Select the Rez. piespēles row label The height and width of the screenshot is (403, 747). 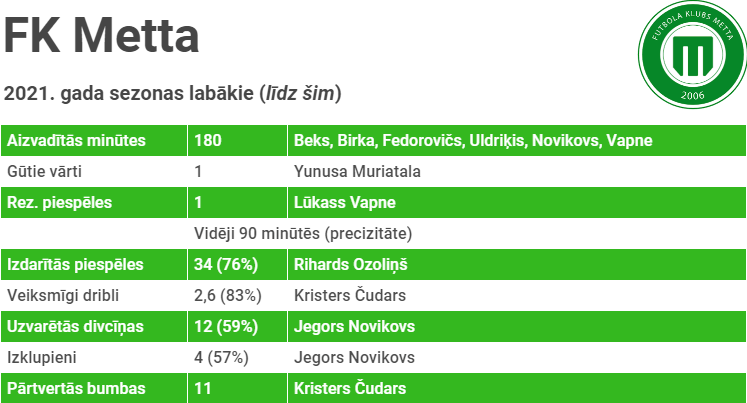(60, 202)
